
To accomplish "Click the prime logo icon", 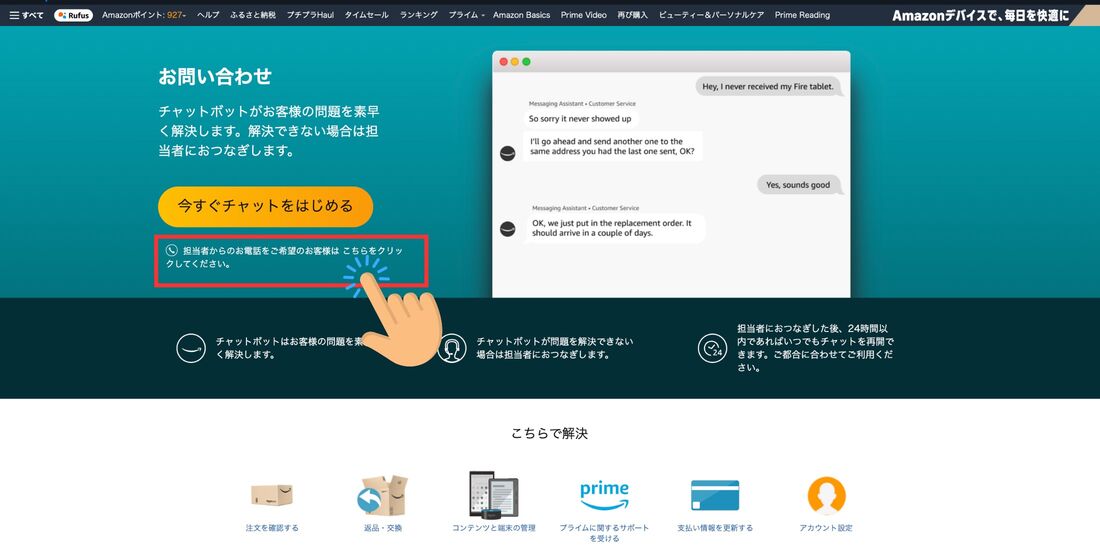I will point(604,495).
